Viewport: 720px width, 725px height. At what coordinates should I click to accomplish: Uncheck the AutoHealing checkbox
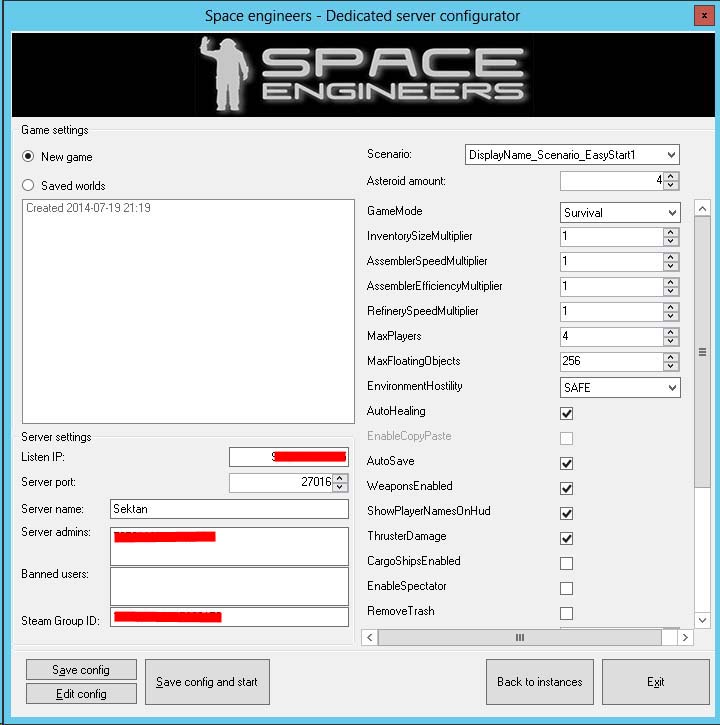[x=566, y=413]
